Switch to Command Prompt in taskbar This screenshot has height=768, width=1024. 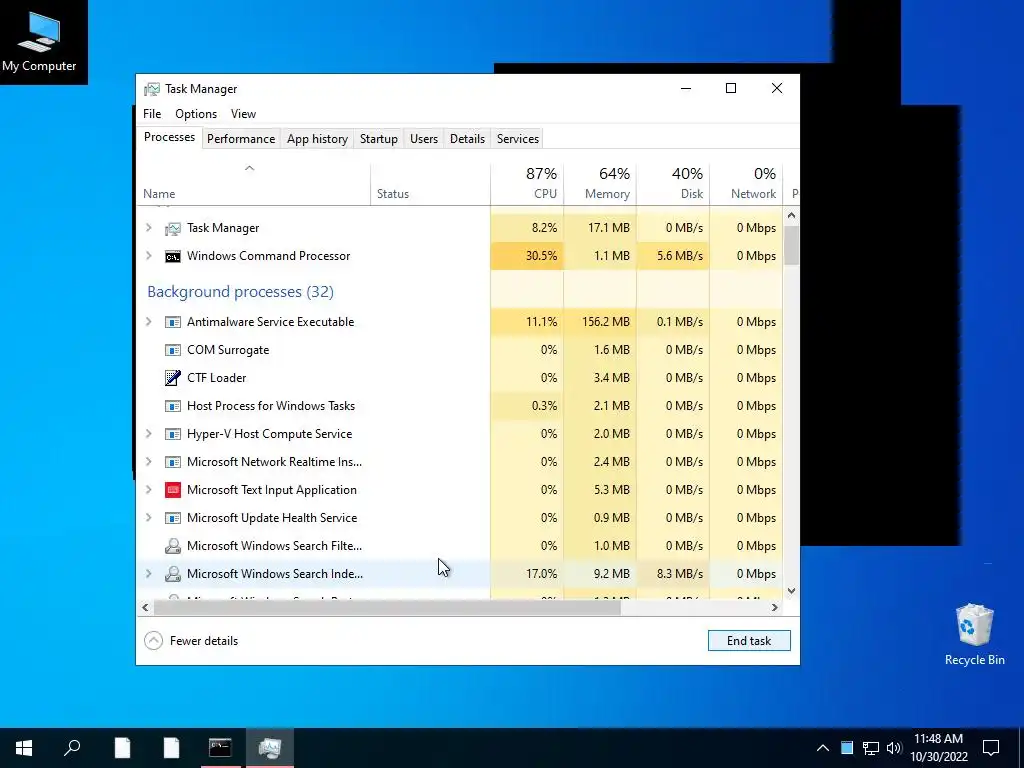coord(220,748)
